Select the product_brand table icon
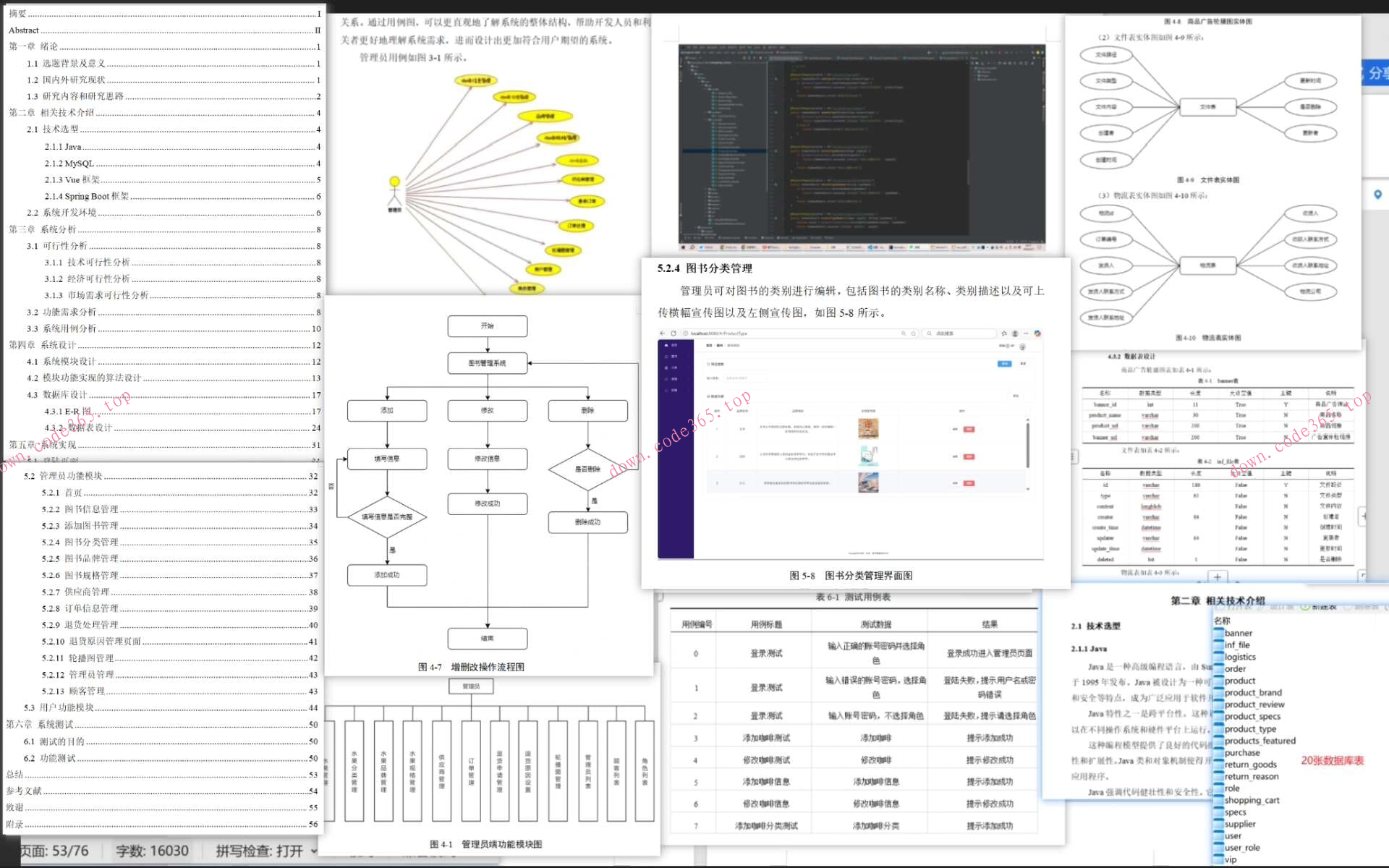 1219,692
